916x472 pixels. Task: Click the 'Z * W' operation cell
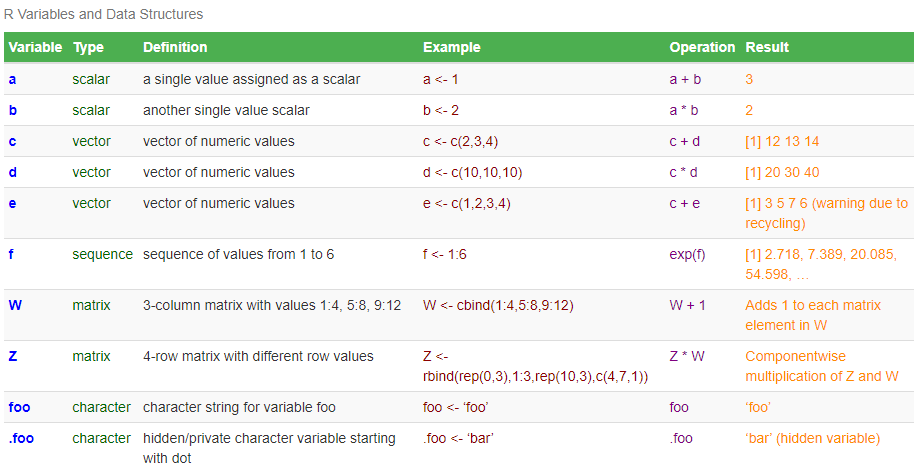(687, 357)
